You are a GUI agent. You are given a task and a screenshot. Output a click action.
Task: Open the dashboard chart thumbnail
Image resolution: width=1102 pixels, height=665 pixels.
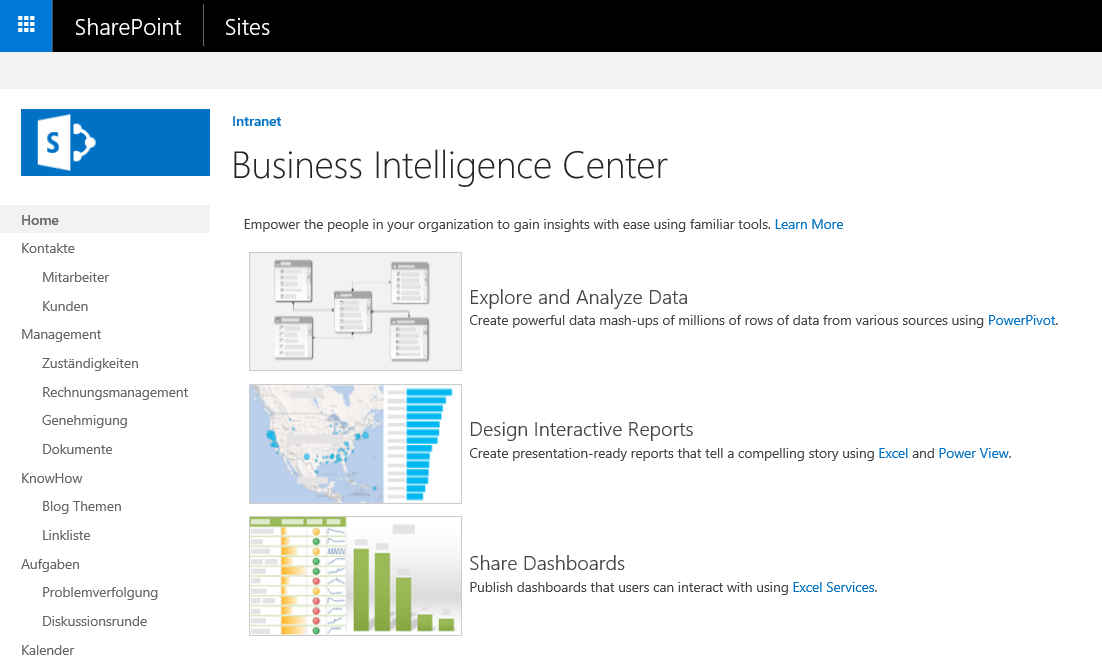point(356,576)
